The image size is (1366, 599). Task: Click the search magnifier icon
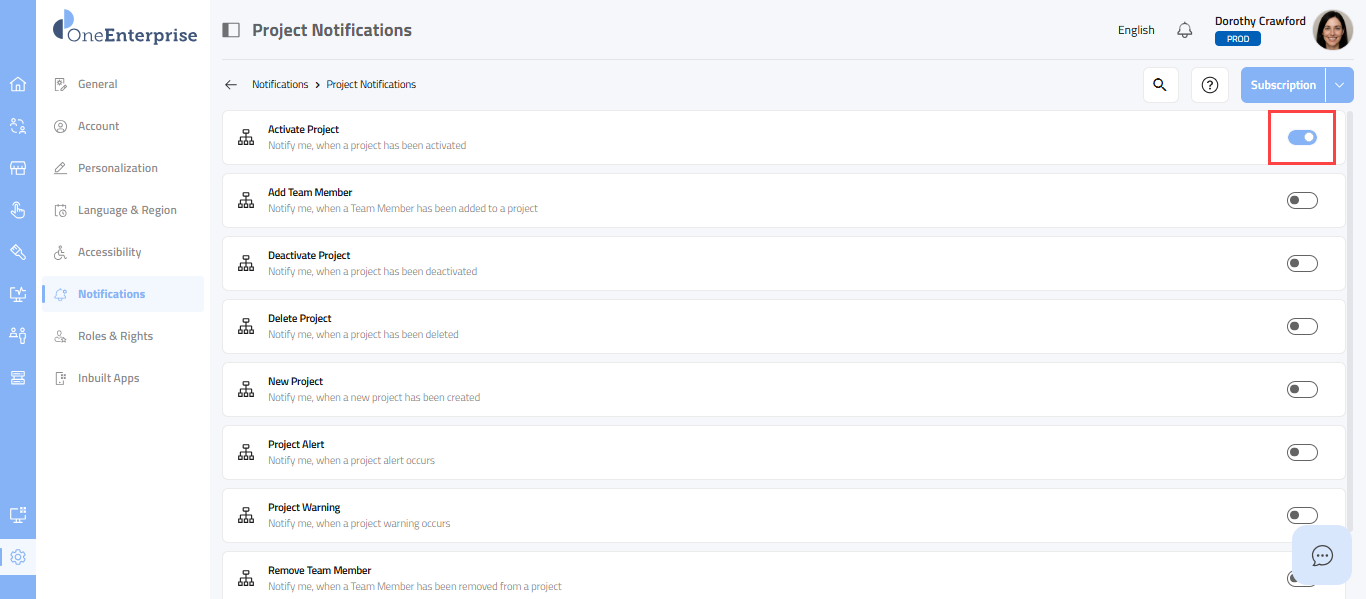click(x=1160, y=85)
